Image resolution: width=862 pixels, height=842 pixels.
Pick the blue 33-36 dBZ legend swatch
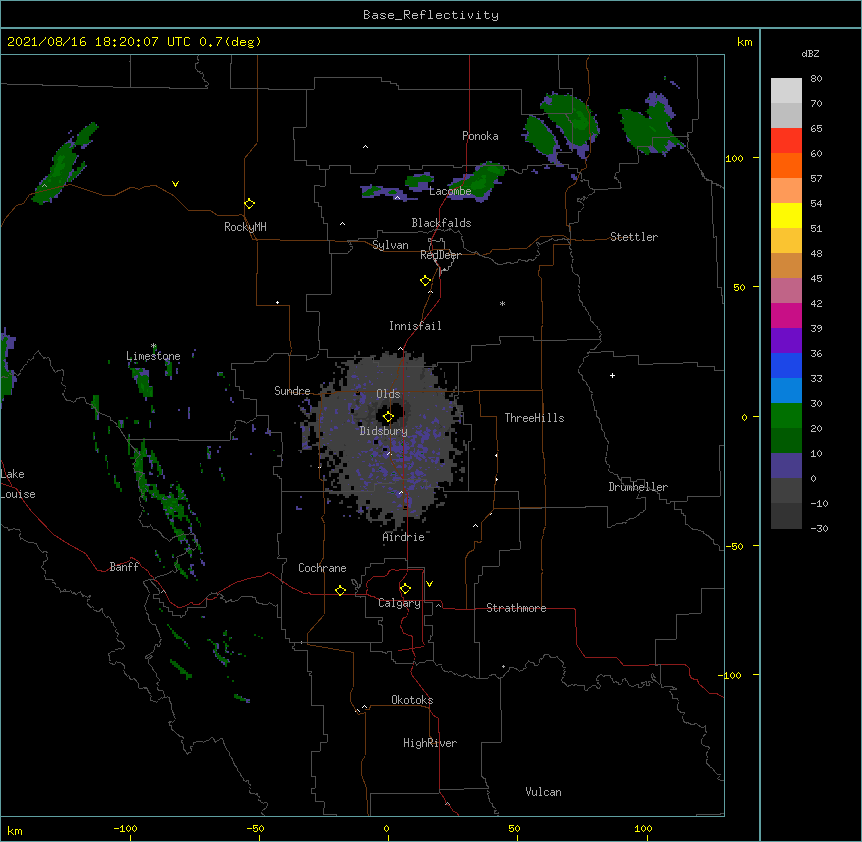pos(786,365)
